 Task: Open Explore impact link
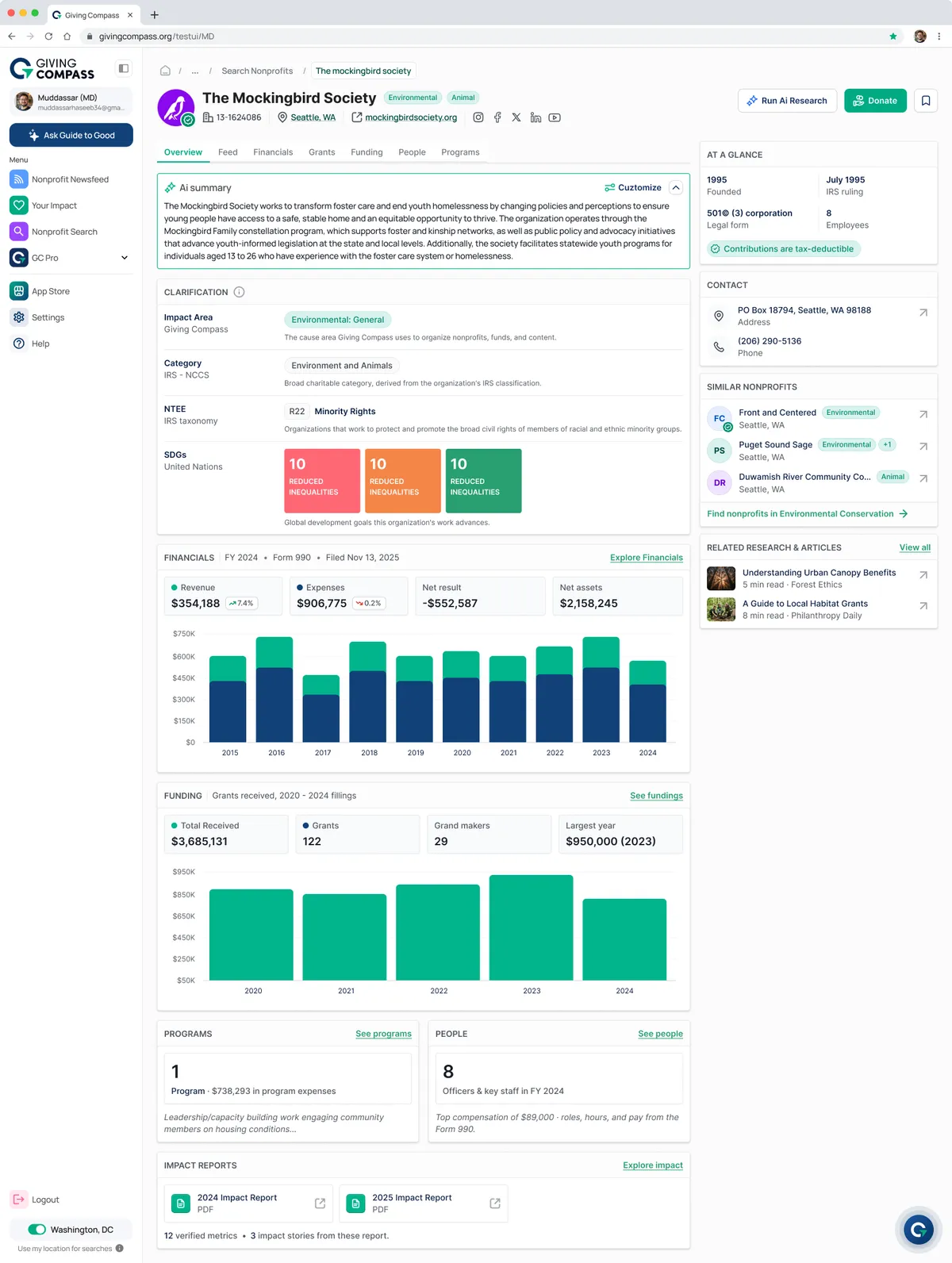coord(653,1165)
